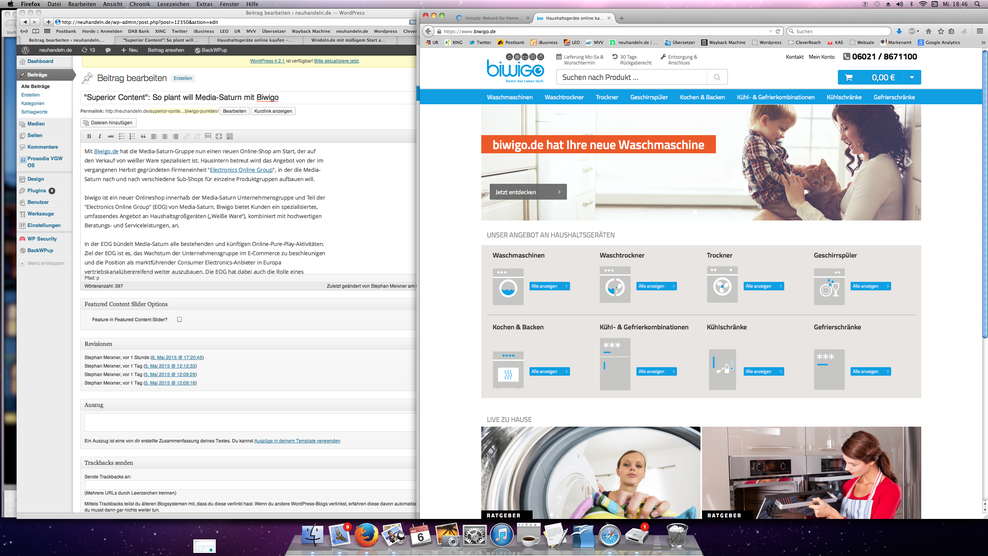Open iTunes from the Dock
Viewport: 988px width, 556px height.
502,536
